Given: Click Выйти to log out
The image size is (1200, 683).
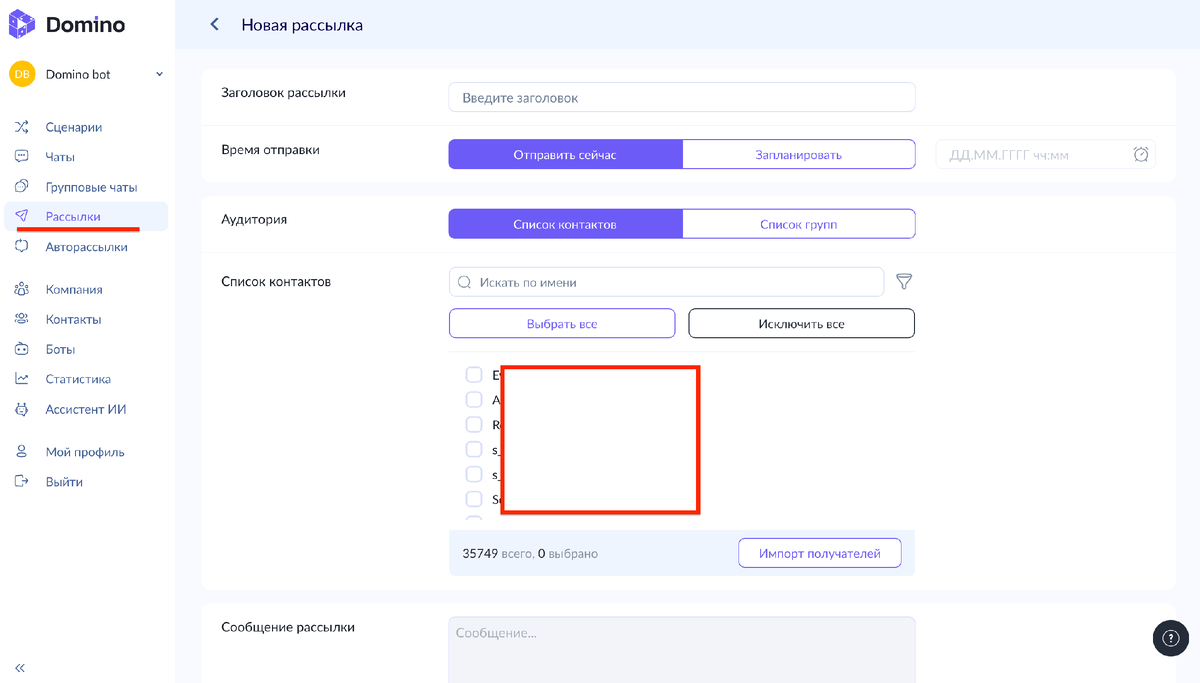Looking at the screenshot, I should pos(64,482).
